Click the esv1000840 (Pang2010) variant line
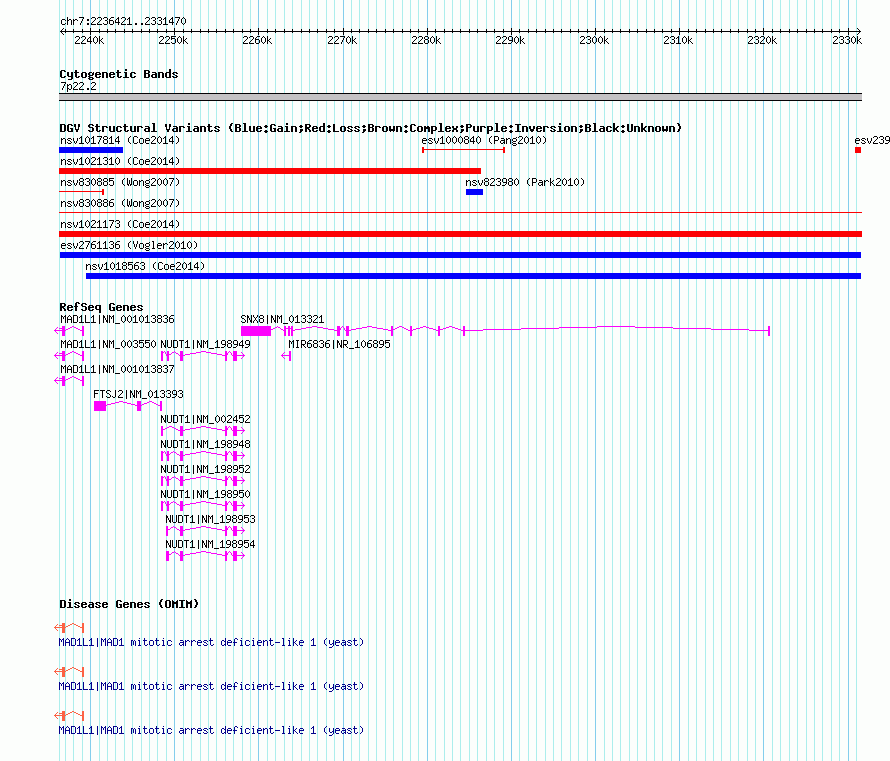 click(463, 150)
